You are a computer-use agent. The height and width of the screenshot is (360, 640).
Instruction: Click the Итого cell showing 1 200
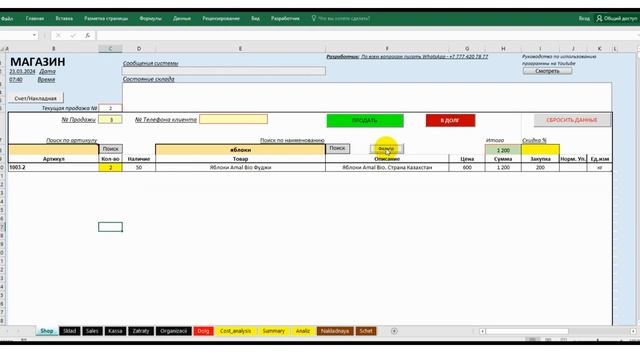[x=503, y=150]
